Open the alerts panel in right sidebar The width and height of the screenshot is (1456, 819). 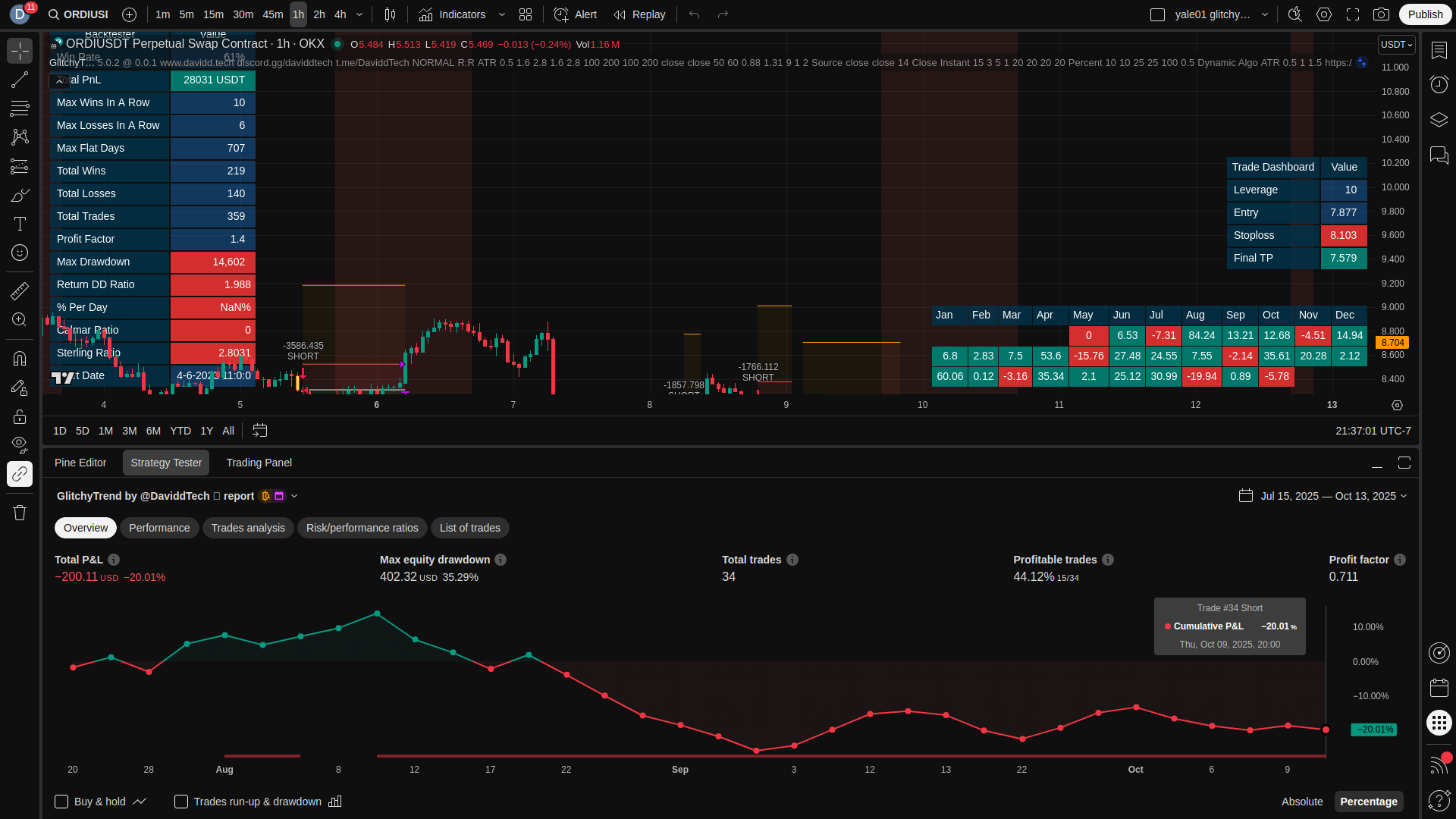1439,84
